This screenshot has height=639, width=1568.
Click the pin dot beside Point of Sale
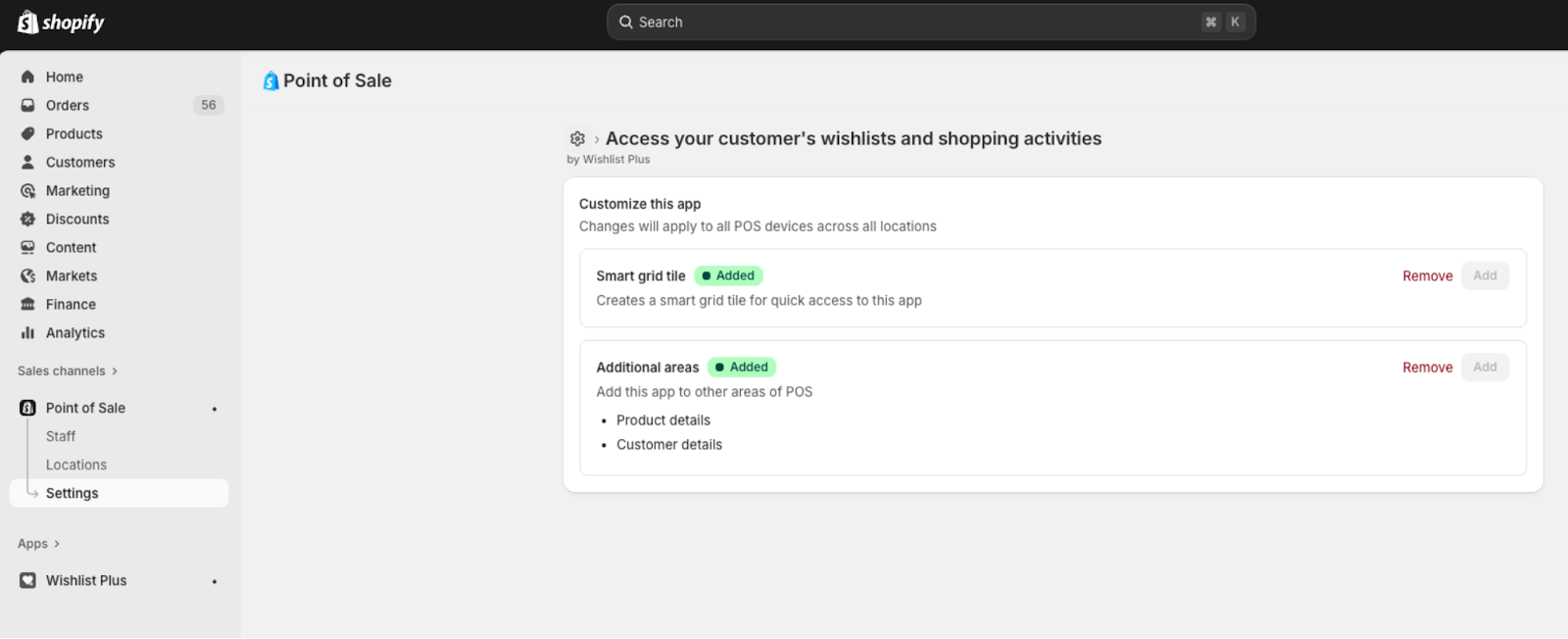(x=215, y=409)
